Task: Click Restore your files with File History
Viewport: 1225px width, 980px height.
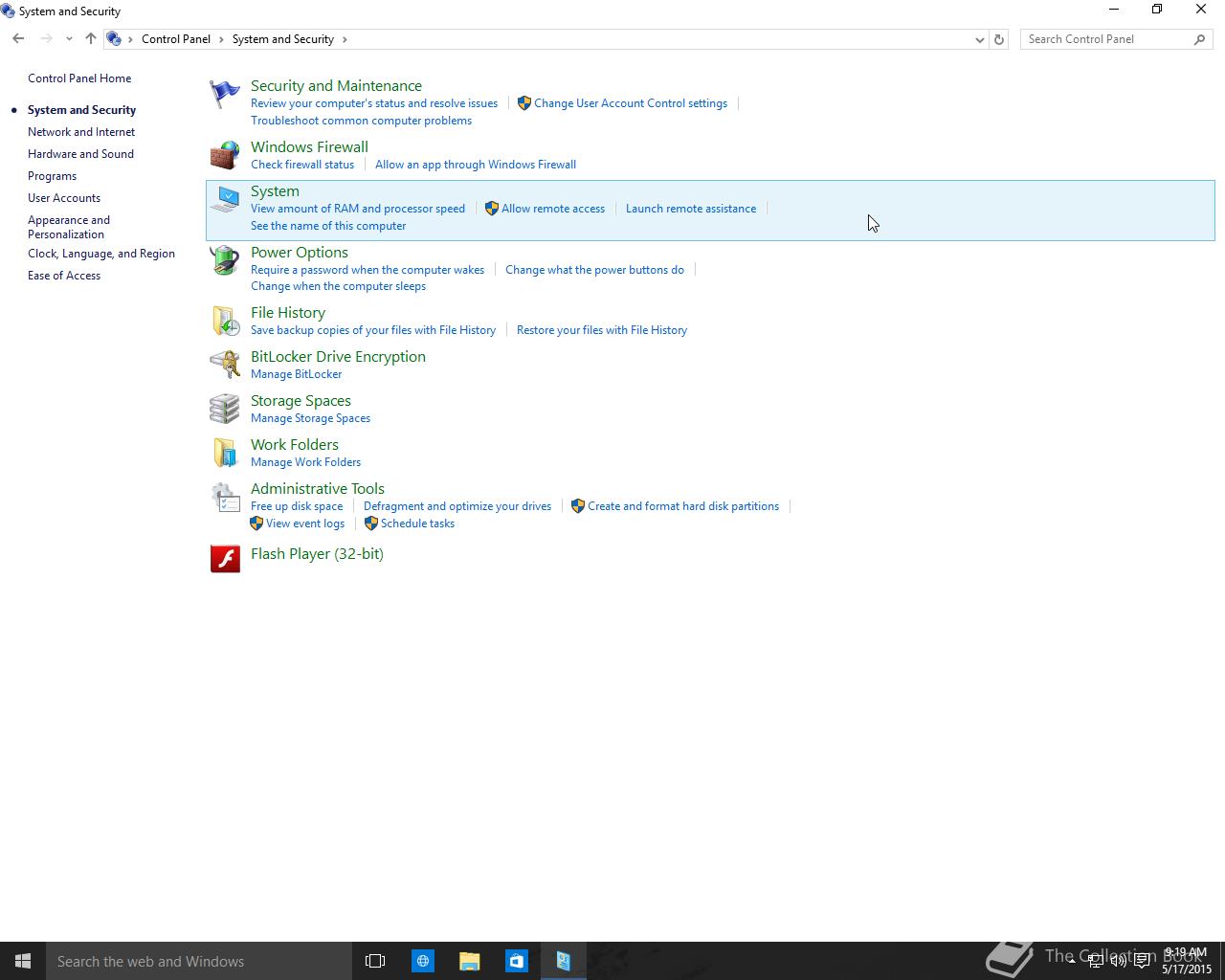Action: click(x=602, y=330)
